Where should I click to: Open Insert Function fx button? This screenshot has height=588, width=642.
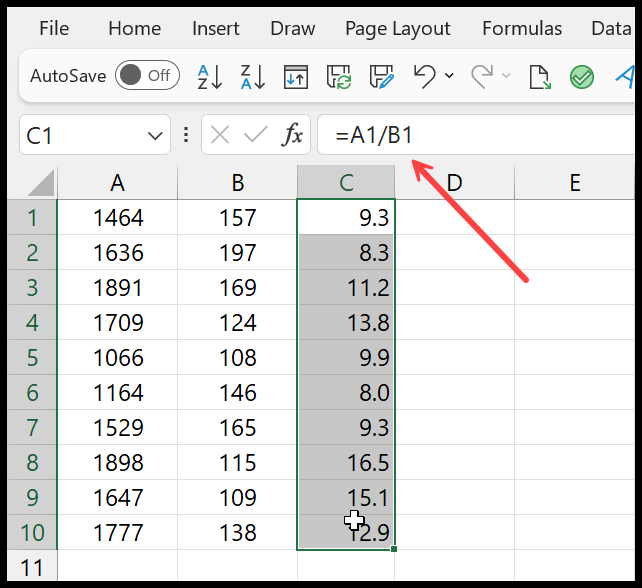point(292,135)
